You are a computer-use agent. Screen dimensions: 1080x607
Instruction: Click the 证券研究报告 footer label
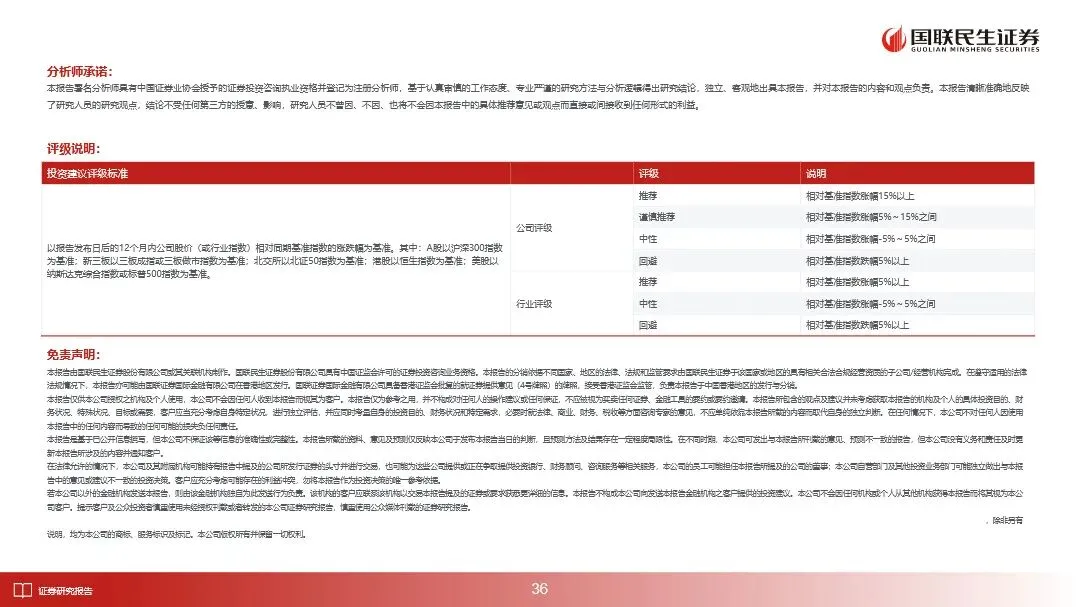click(65, 591)
